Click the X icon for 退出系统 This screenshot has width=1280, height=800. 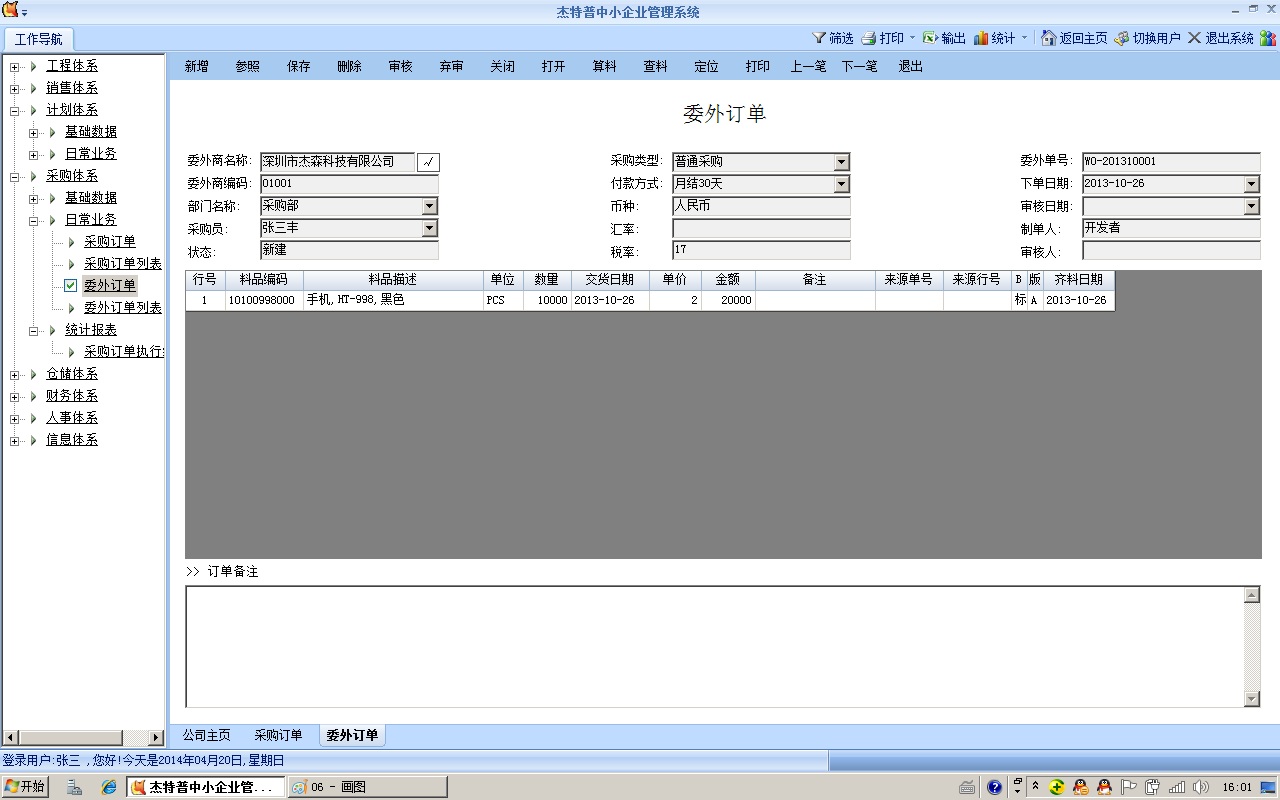click(x=1194, y=38)
